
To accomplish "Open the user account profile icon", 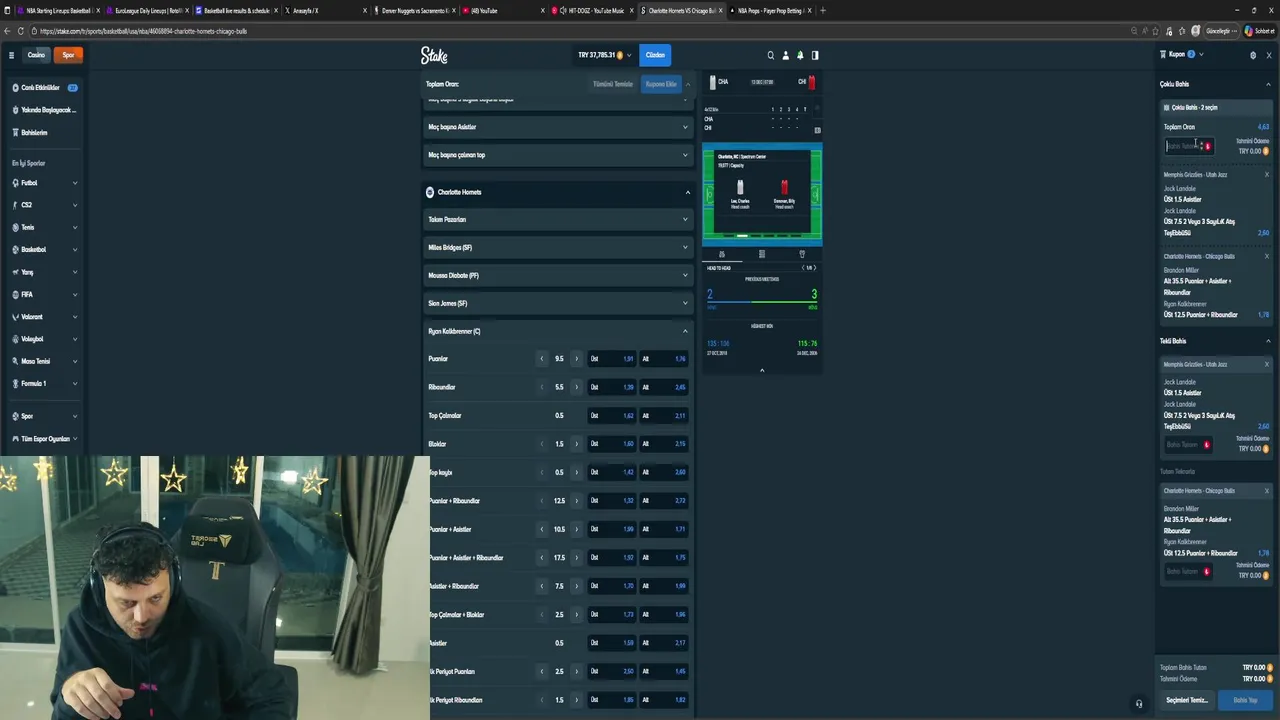I will (785, 55).
